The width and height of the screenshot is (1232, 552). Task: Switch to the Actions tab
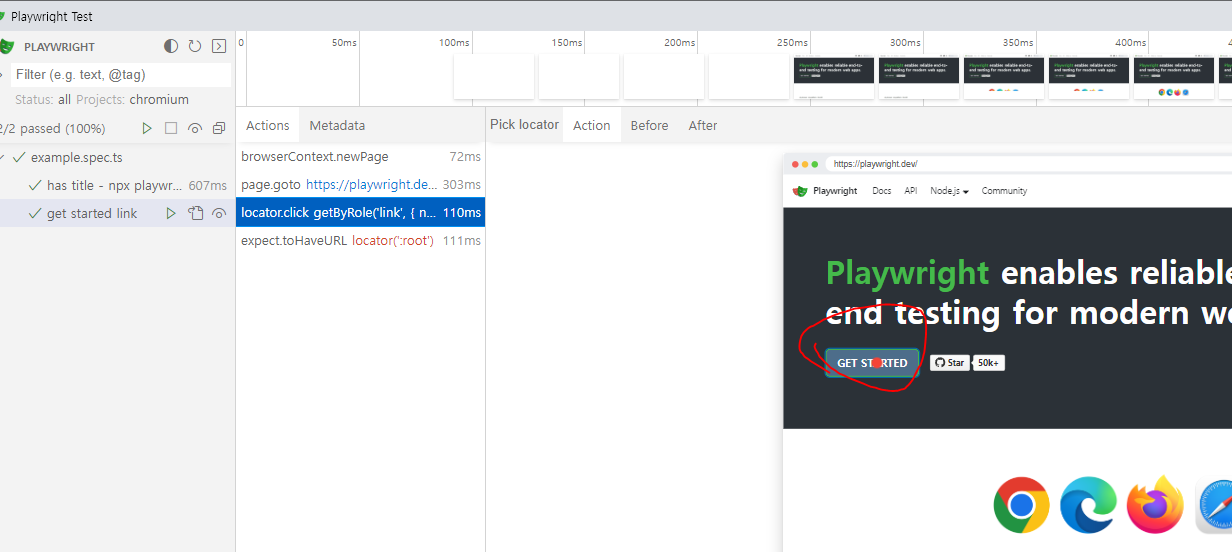click(x=267, y=125)
